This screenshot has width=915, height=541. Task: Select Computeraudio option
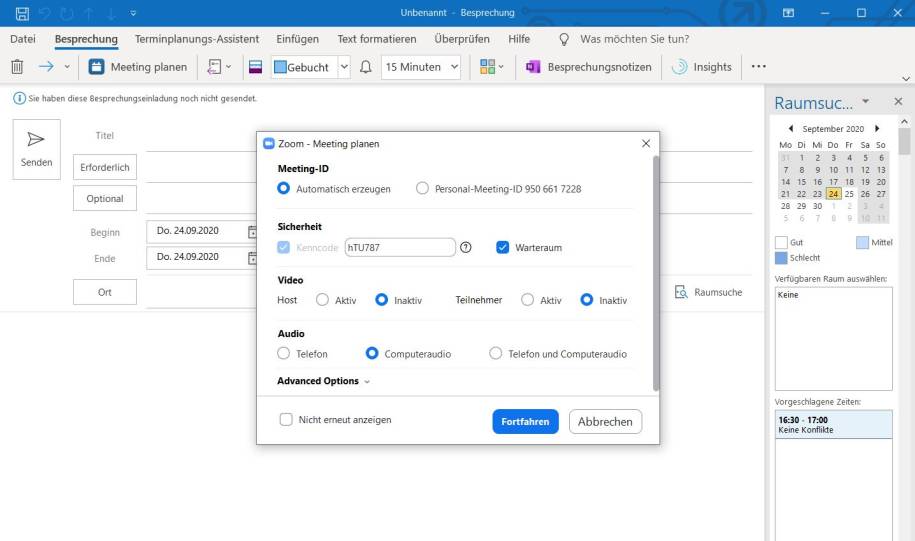click(x=372, y=354)
